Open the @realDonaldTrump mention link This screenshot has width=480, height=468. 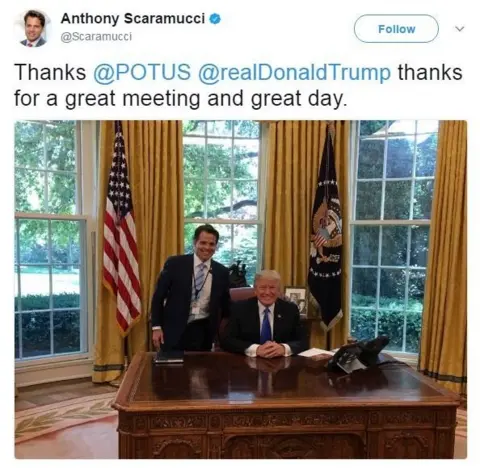click(295, 72)
